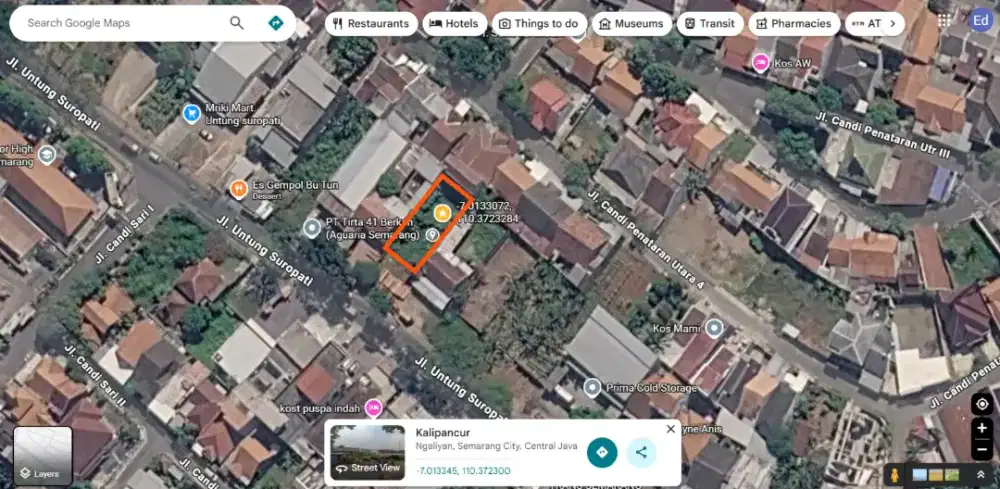Open the Ed account avatar
The width and height of the screenshot is (1000, 489).
click(982, 21)
